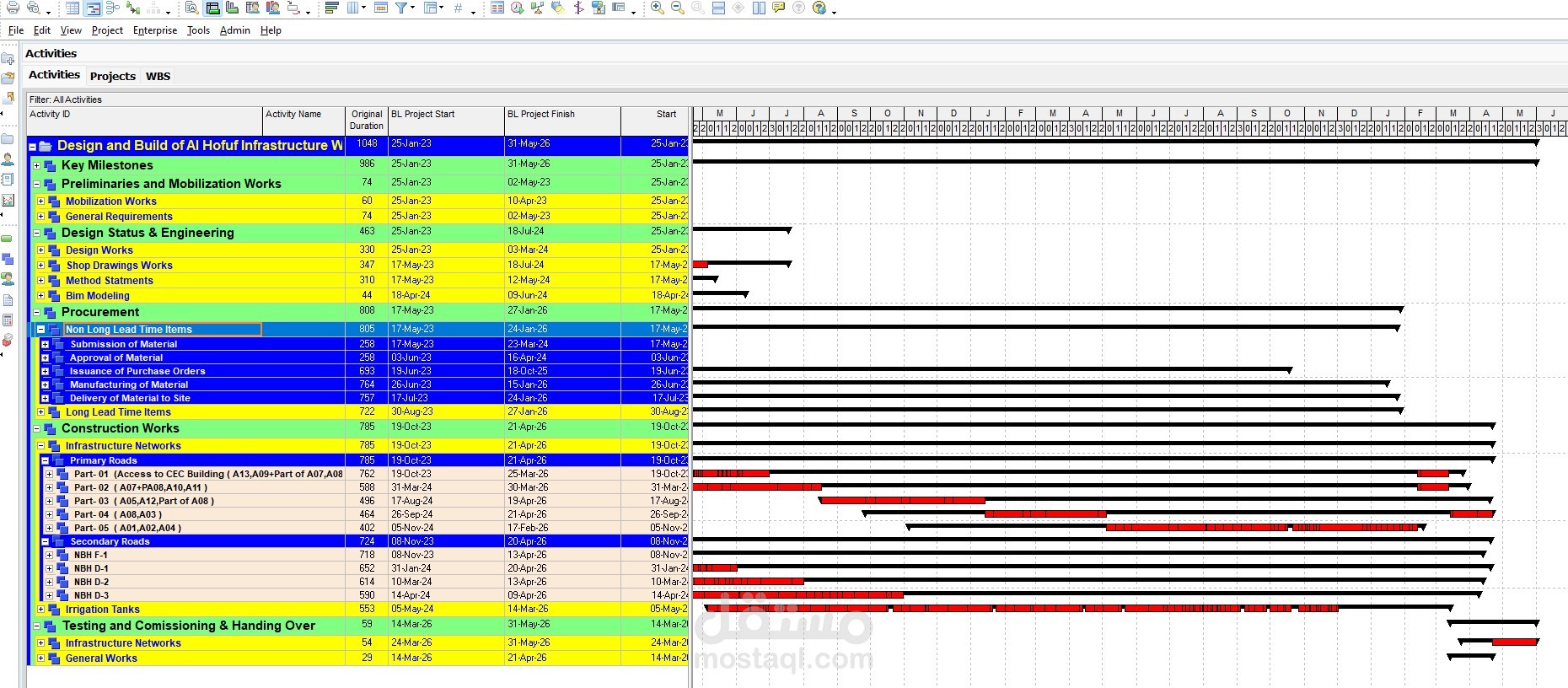Sort by Original Duration column header
The width and height of the screenshot is (1568, 688).
click(367, 120)
